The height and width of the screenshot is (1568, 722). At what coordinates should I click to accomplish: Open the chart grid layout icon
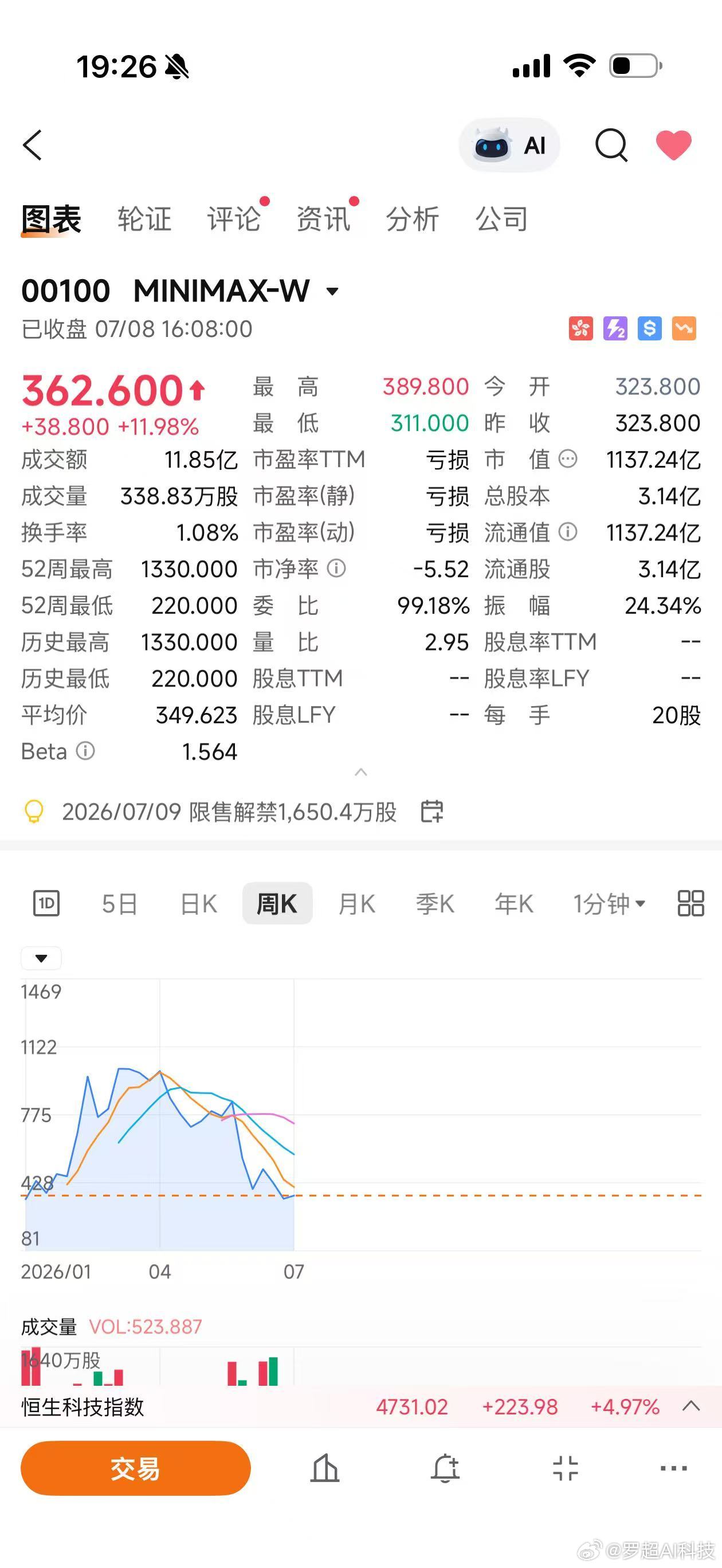[691, 903]
